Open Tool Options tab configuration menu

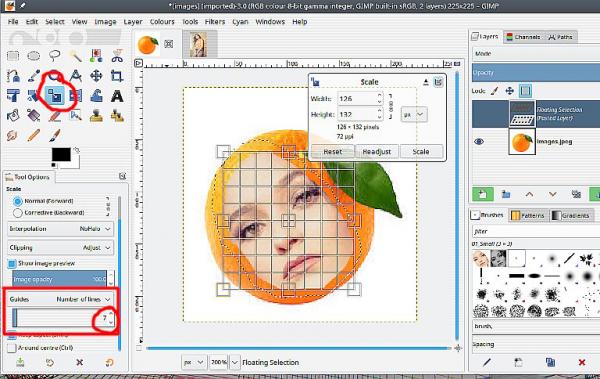click(122, 176)
